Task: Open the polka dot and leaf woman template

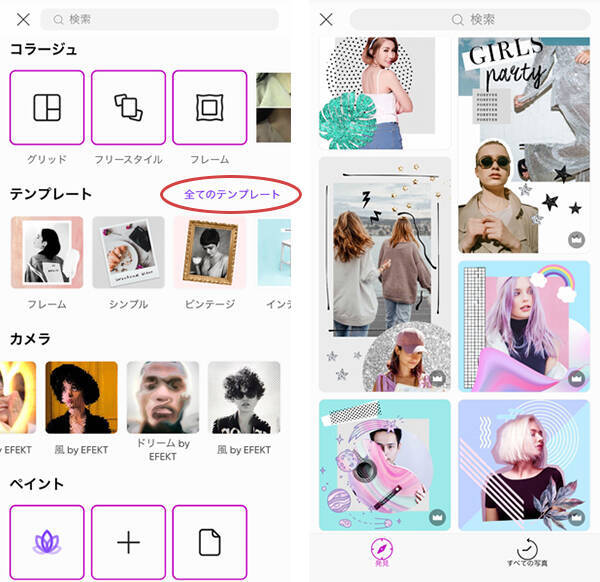Action: 385,93
